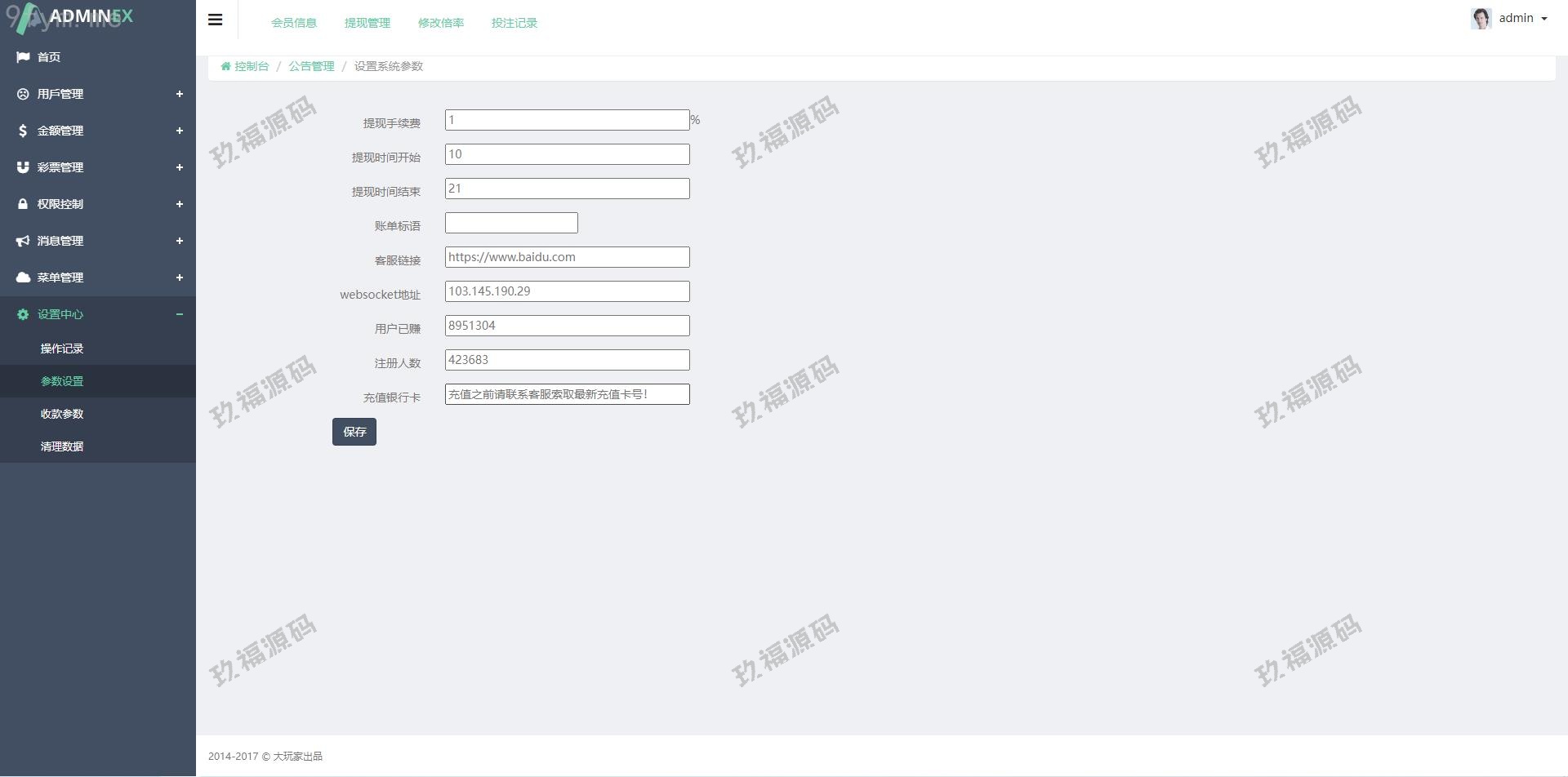Open the 提现管理 top navigation tab
1568x777 pixels.
coord(367,23)
